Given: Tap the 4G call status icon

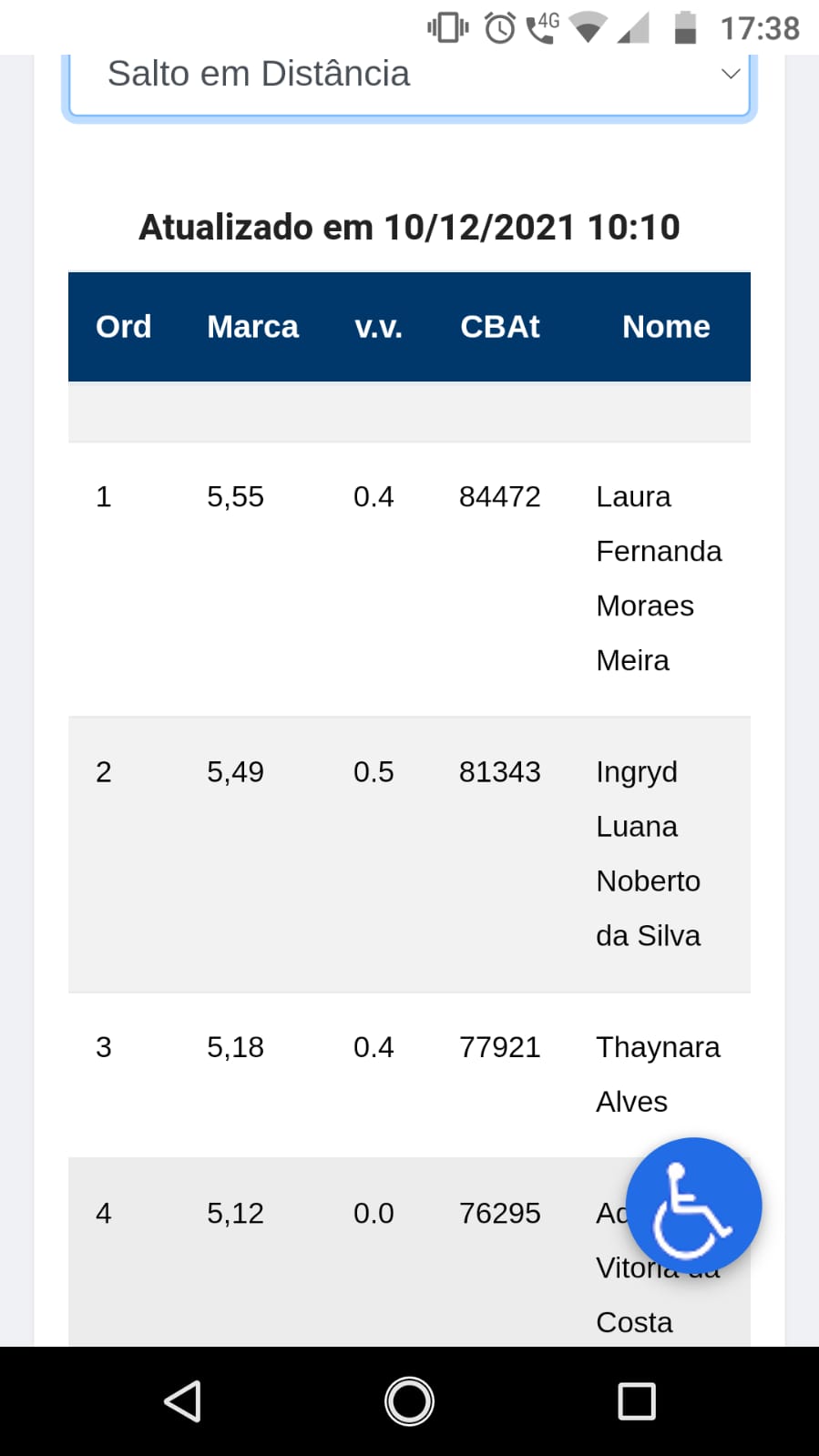Looking at the screenshot, I should pos(543,26).
